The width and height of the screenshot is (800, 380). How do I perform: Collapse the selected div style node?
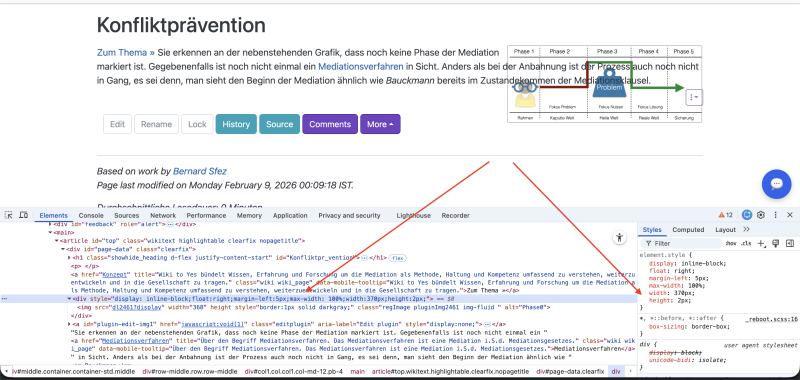pyautogui.click(x=69, y=299)
